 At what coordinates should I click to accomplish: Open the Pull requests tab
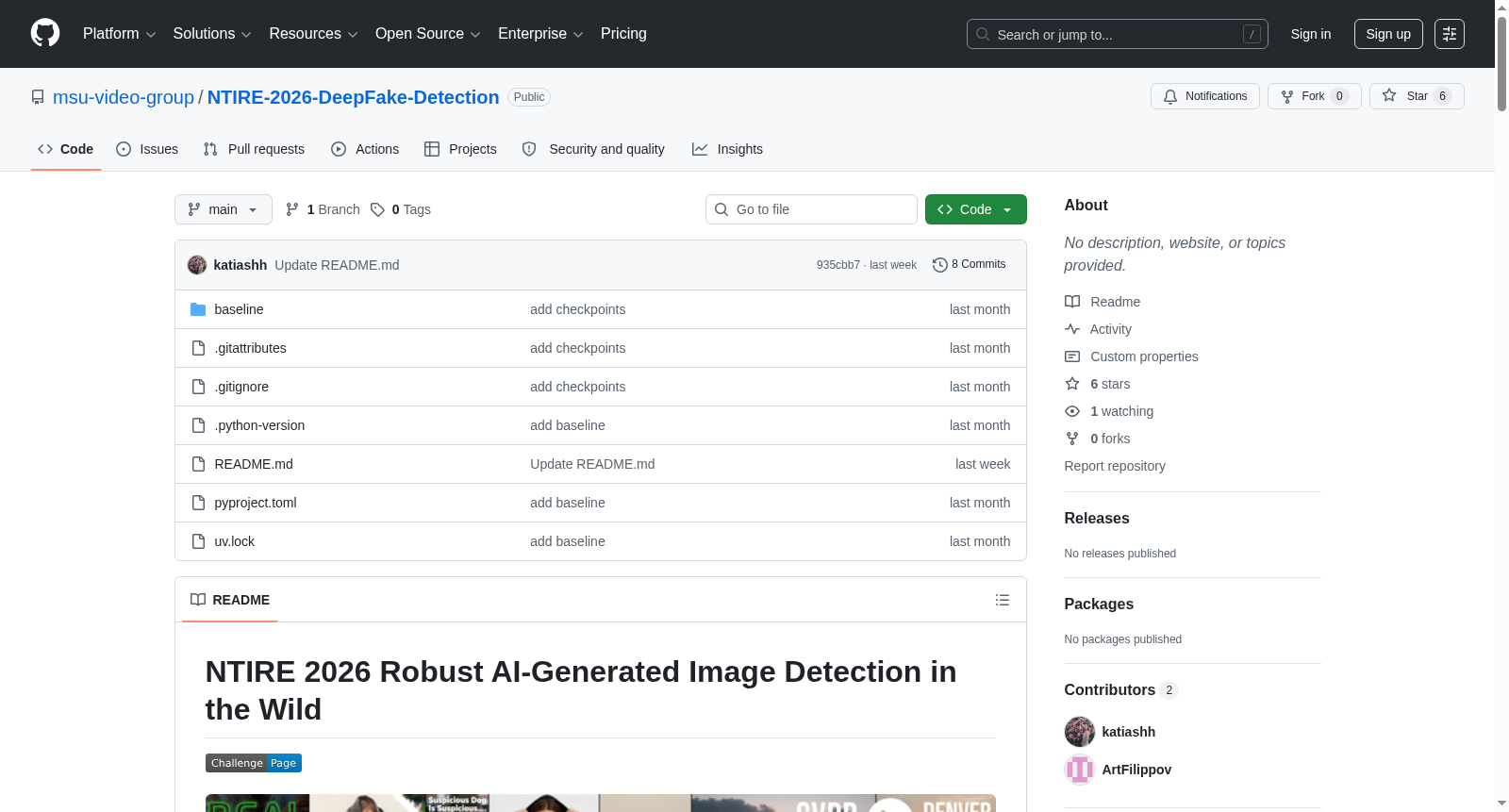(254, 149)
